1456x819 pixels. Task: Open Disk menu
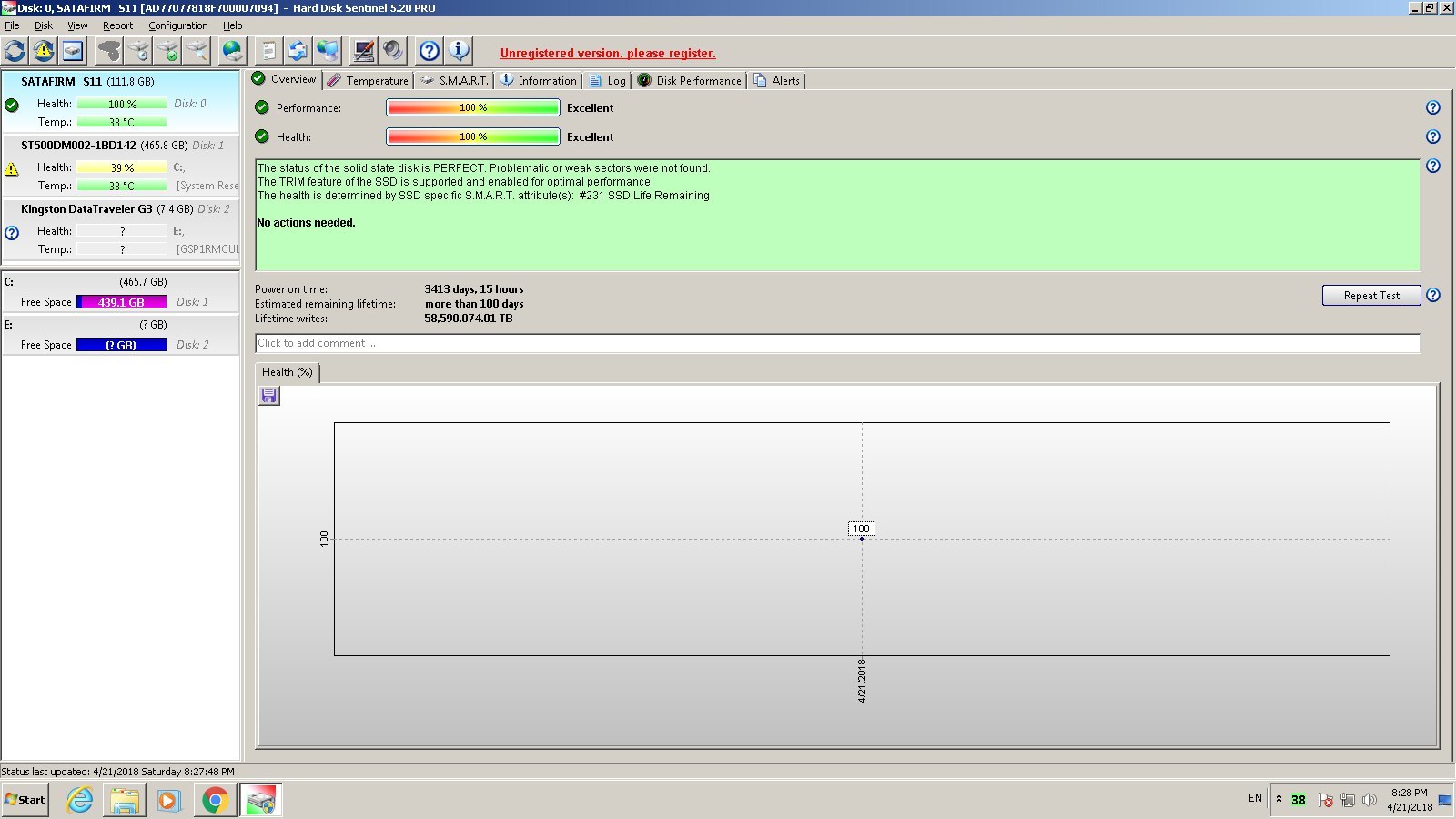pos(44,25)
